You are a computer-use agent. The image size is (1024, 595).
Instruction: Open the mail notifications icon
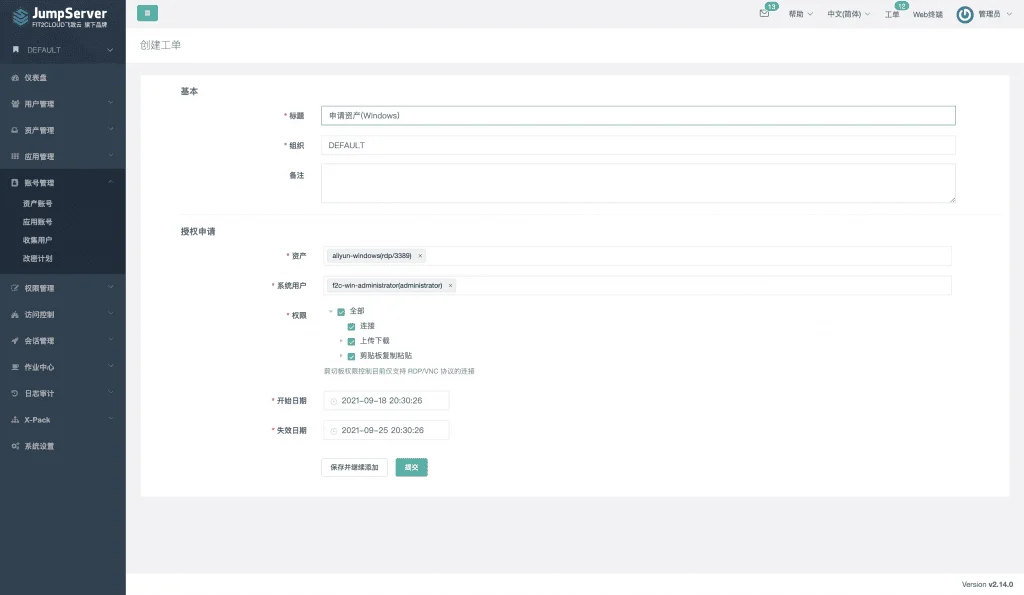(764, 13)
